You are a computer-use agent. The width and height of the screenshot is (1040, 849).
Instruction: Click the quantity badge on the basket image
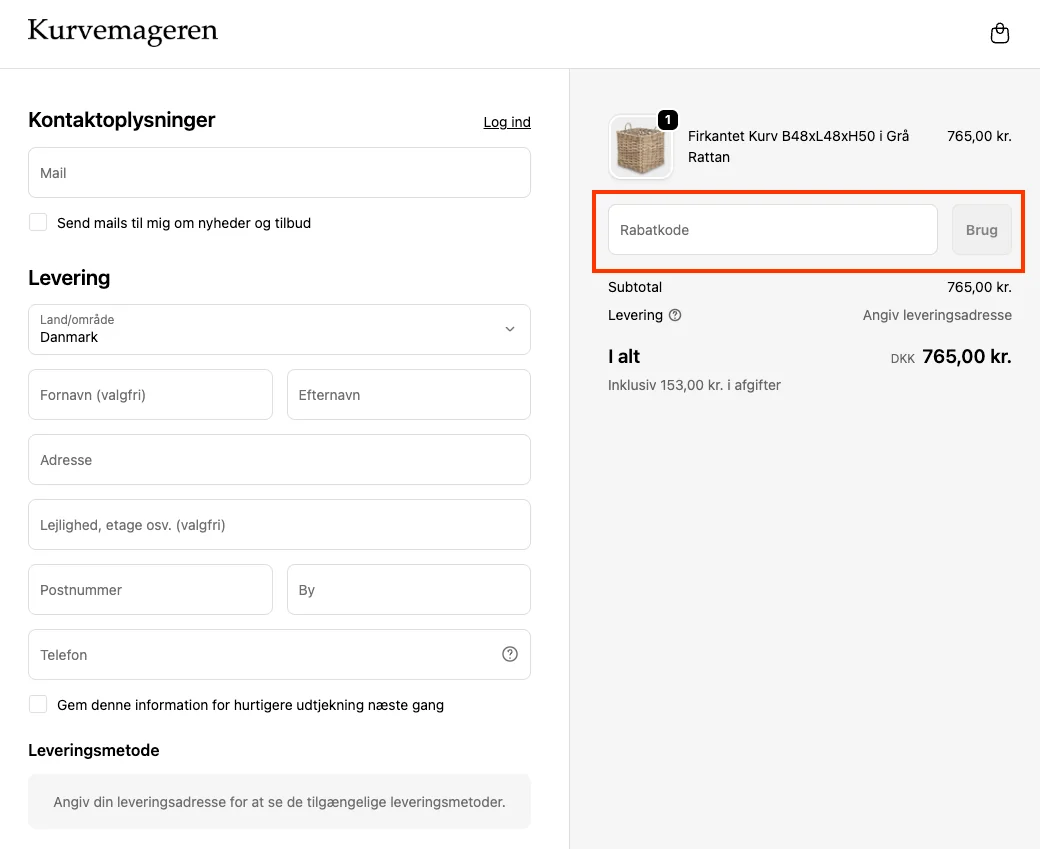[667, 119]
